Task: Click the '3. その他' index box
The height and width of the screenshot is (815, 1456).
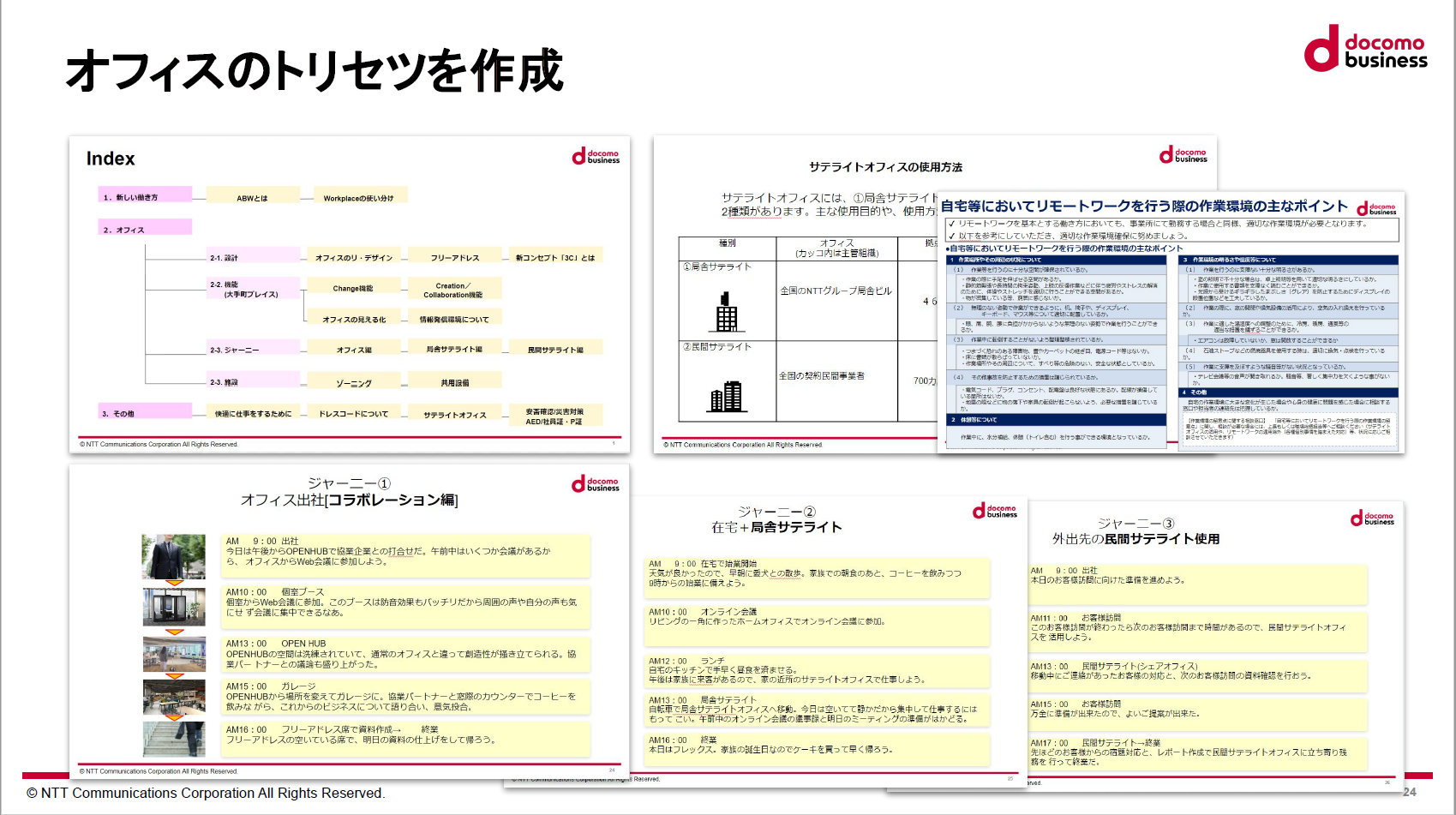Action: (143, 412)
